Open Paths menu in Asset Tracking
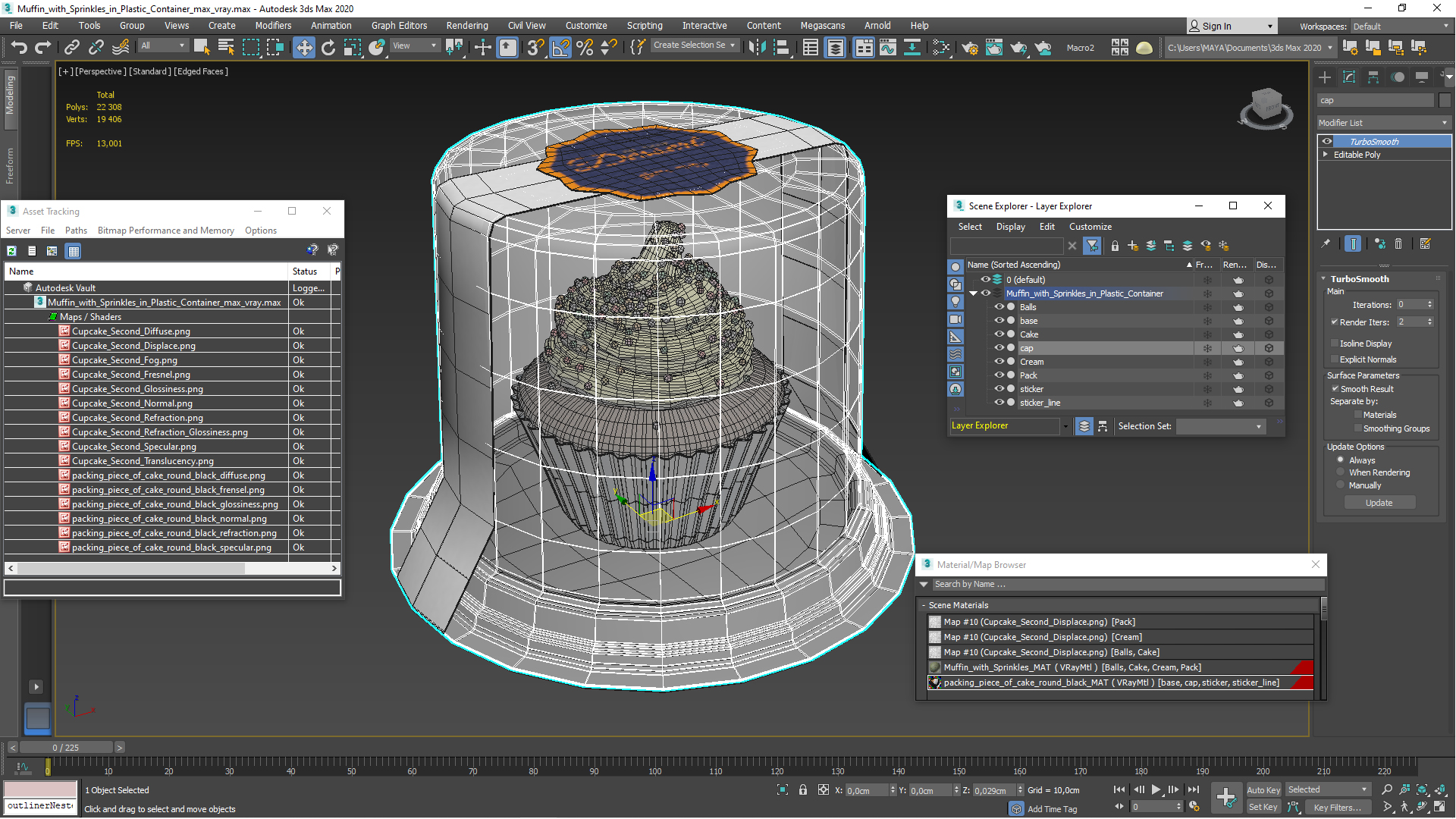 pyautogui.click(x=76, y=231)
